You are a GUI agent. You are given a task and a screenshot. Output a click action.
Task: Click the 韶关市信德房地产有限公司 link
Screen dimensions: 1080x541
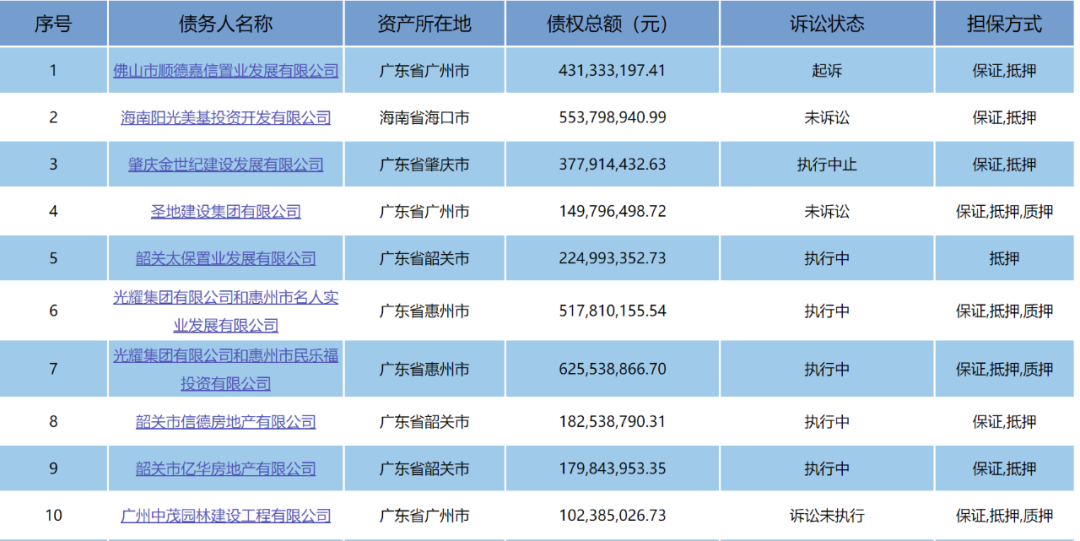[225, 422]
